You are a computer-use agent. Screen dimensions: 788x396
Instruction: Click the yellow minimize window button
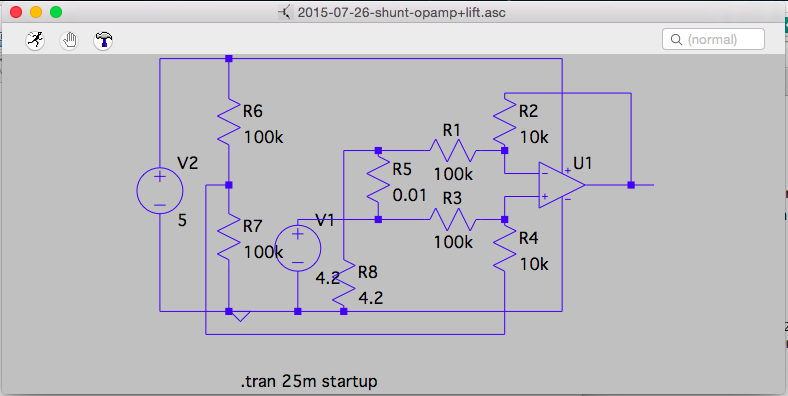(36, 12)
